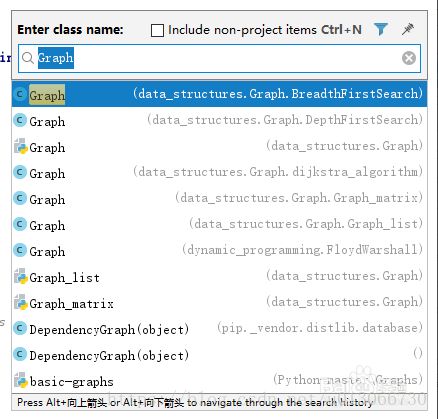Enable Include non-project items checkbox

[157, 30]
